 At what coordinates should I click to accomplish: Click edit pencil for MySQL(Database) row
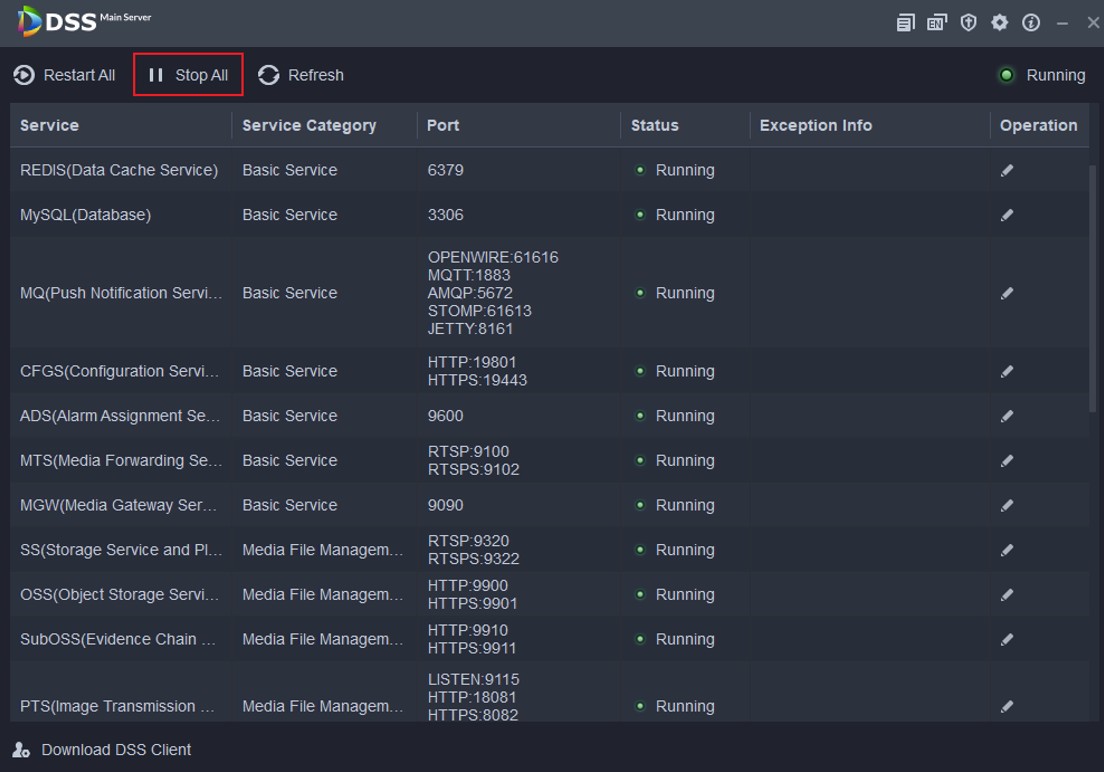pyautogui.click(x=1007, y=215)
